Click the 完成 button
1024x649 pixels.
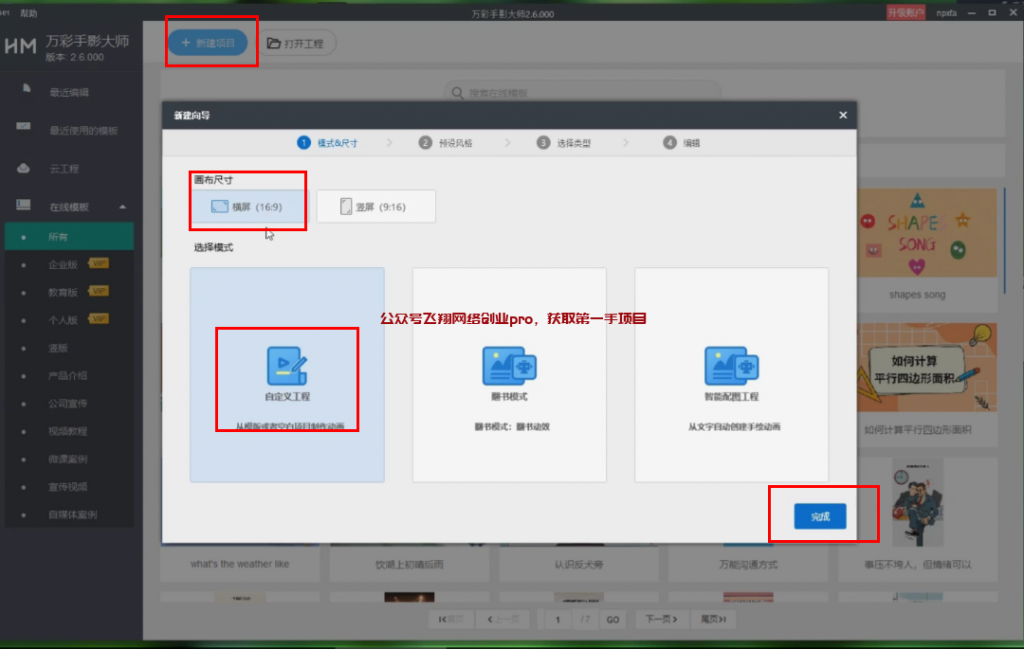pos(820,516)
